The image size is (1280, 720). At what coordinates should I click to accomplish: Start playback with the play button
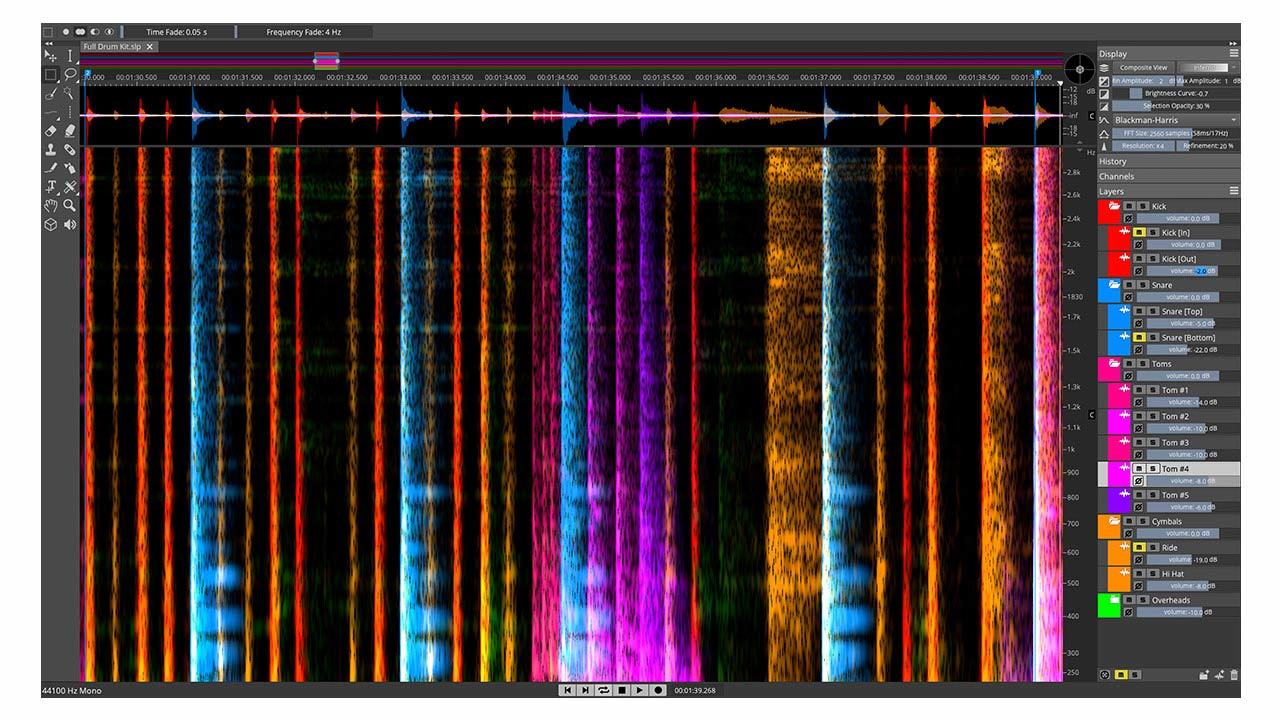click(640, 690)
